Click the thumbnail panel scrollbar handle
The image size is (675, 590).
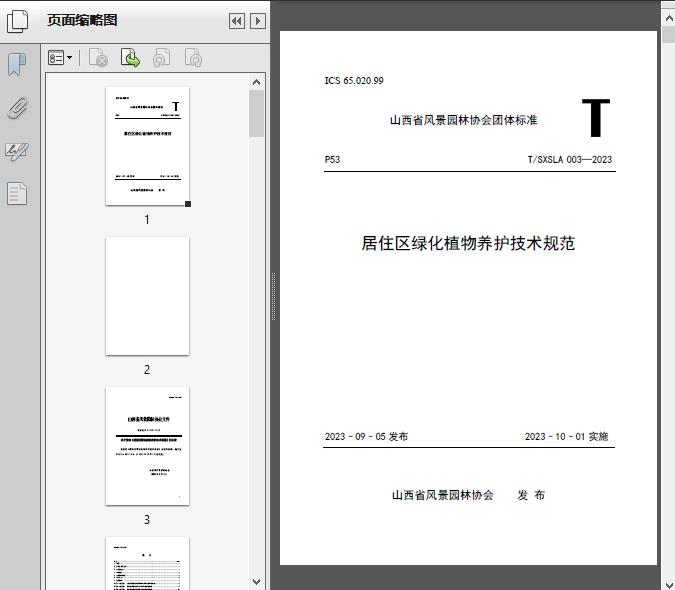point(257,114)
